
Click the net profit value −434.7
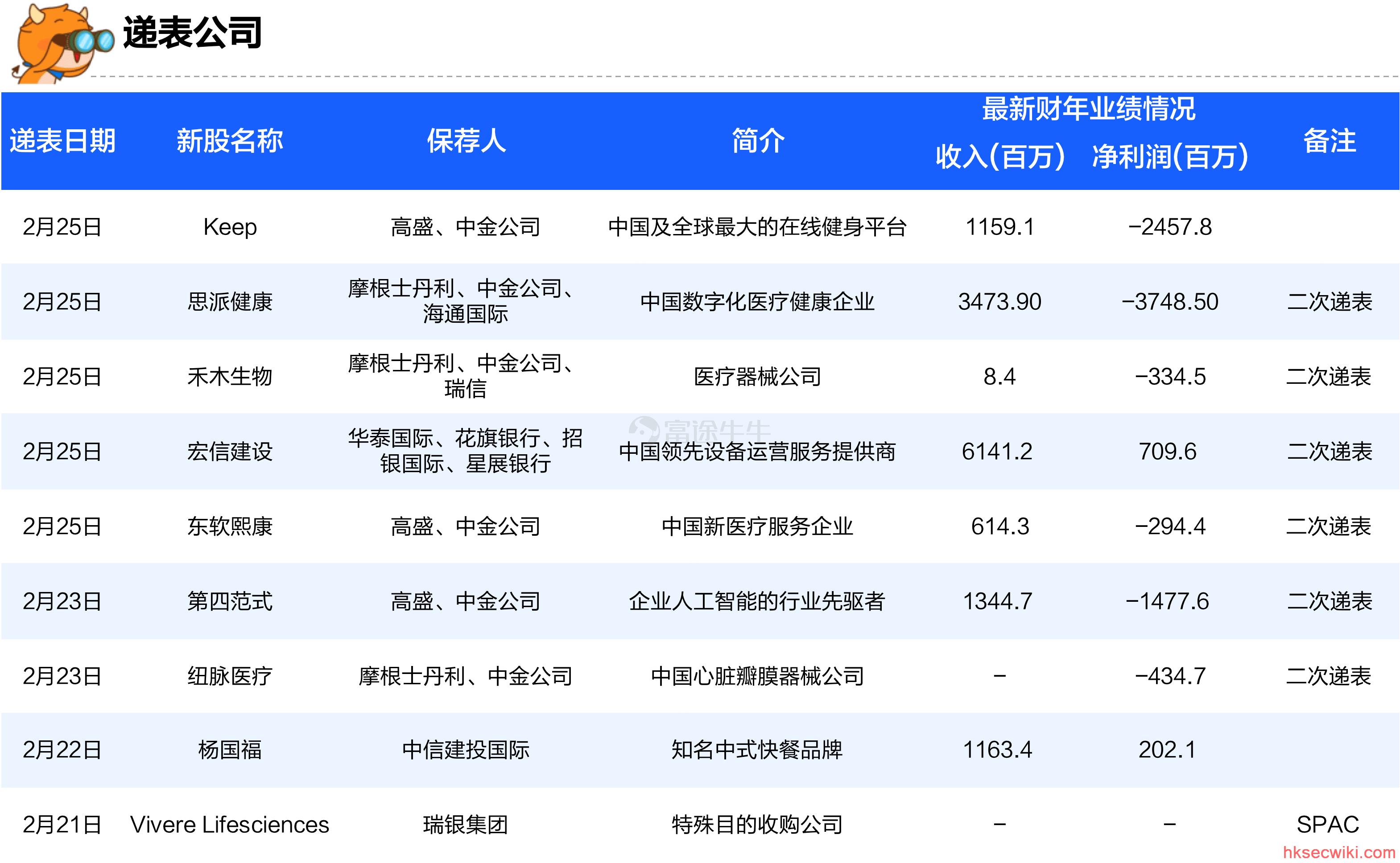(x=1170, y=676)
